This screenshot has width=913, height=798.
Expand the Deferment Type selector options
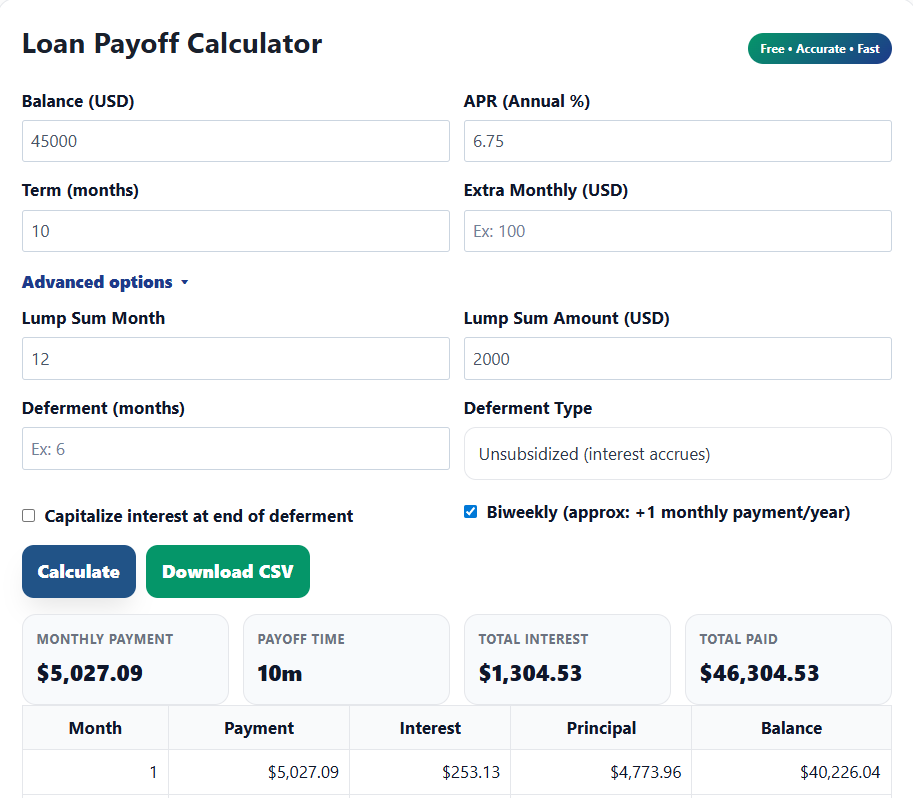677,453
